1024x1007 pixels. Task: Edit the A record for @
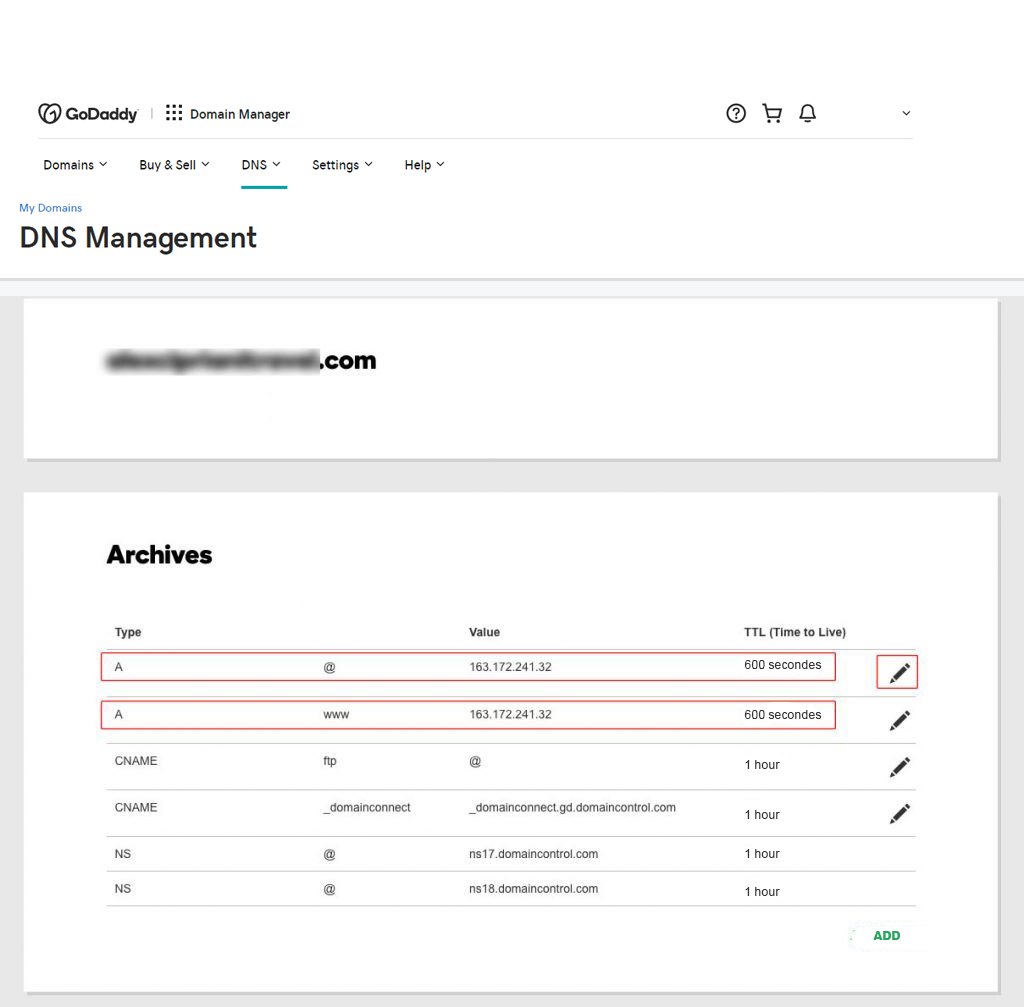[x=899, y=674]
